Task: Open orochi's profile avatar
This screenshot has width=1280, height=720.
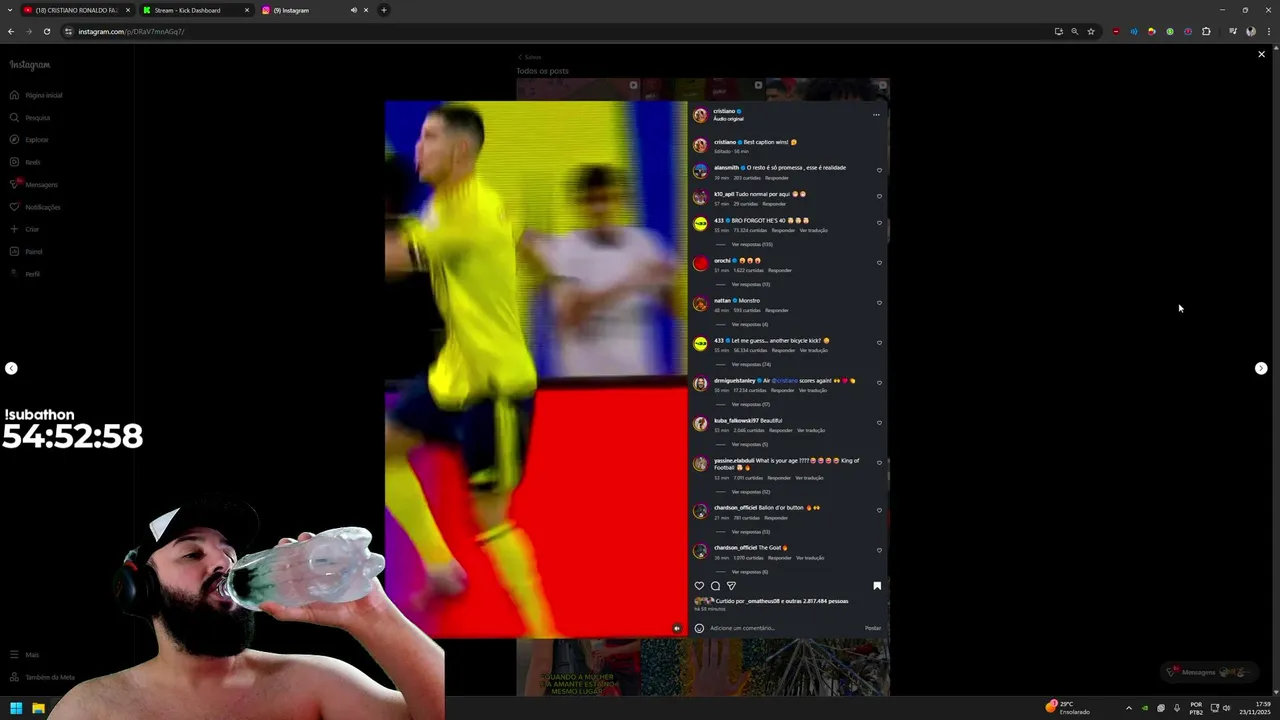Action: pyautogui.click(x=700, y=264)
